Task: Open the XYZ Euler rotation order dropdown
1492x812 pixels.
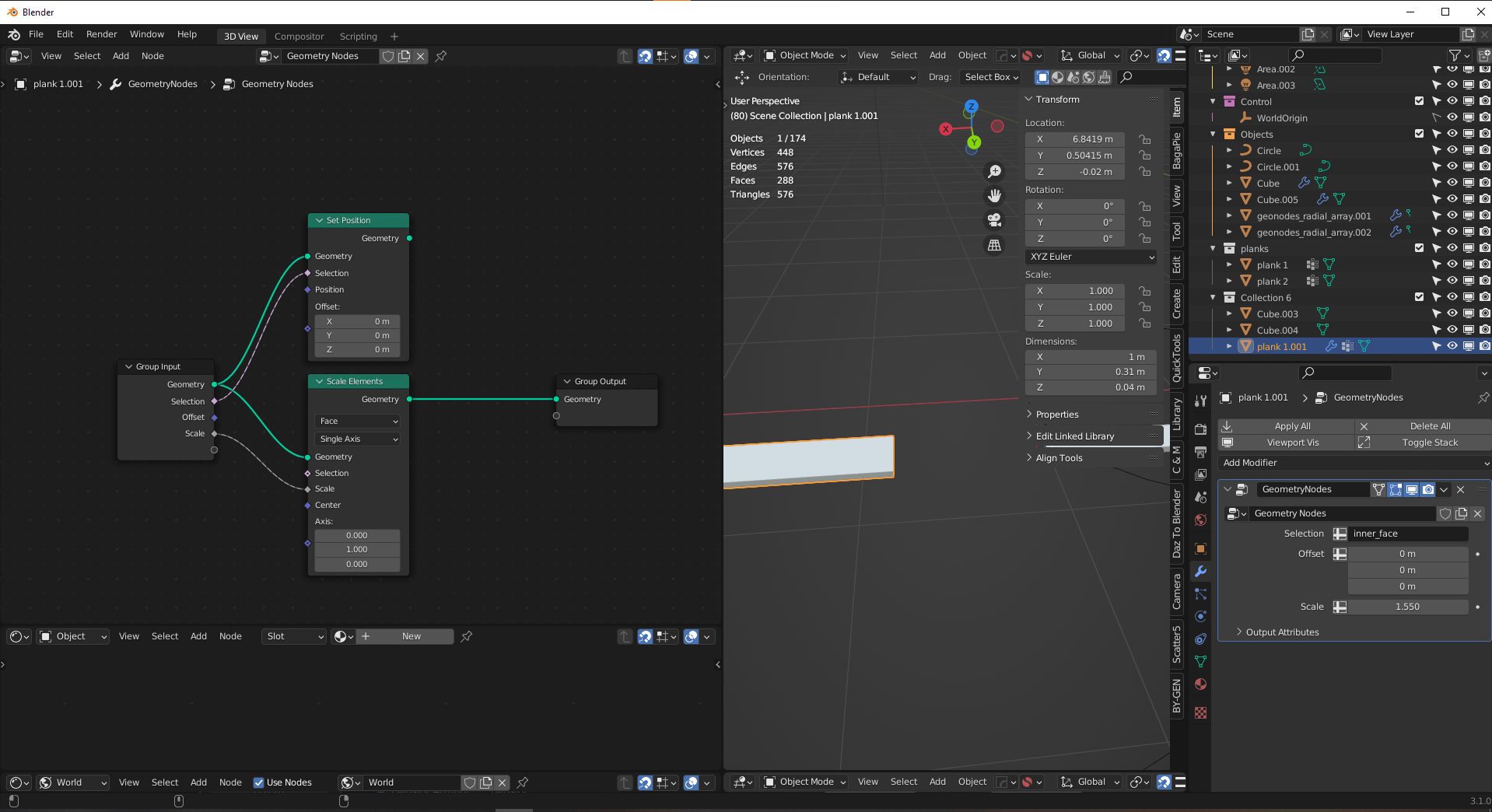Action: point(1090,257)
